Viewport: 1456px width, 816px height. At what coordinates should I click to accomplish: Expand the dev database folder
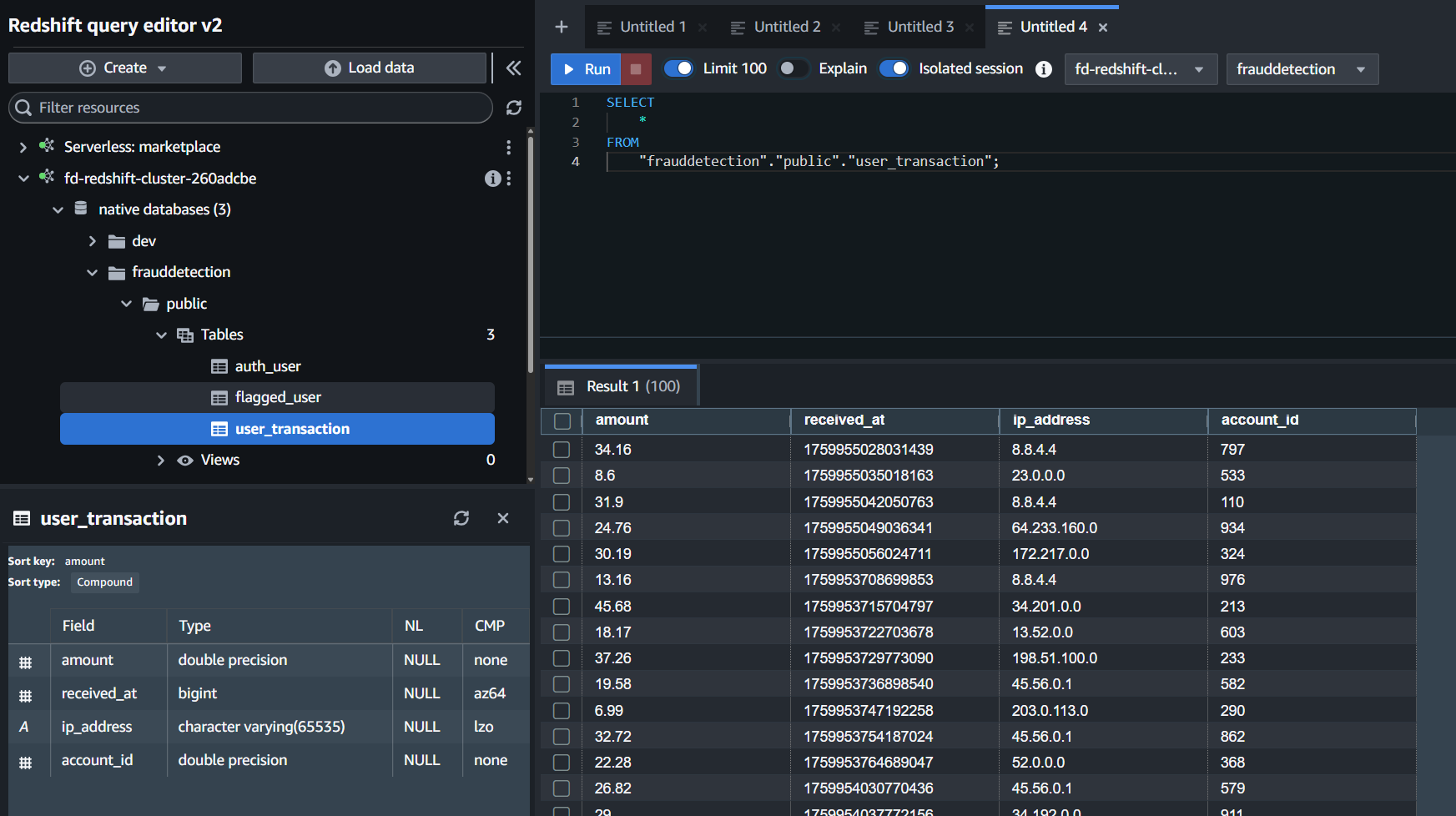click(x=93, y=241)
